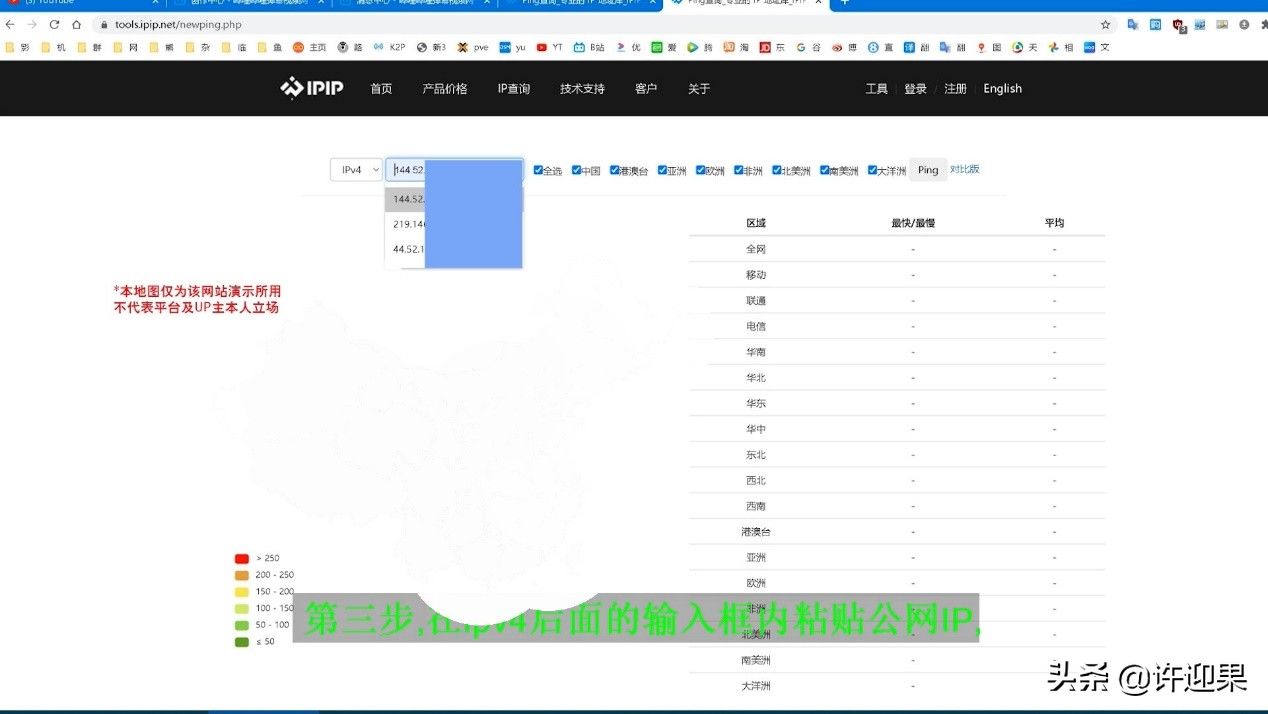The width and height of the screenshot is (1268, 714).
Task: Click the uBlock shield extension icon
Action: coord(1178,24)
